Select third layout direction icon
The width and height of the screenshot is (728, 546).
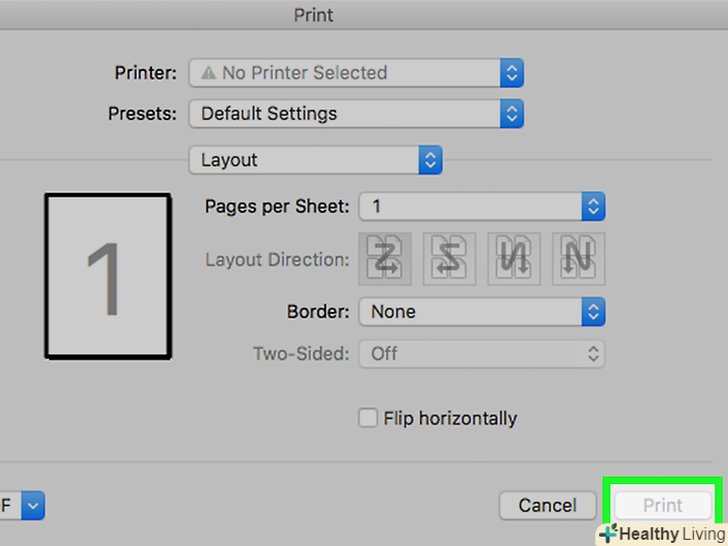click(514, 259)
